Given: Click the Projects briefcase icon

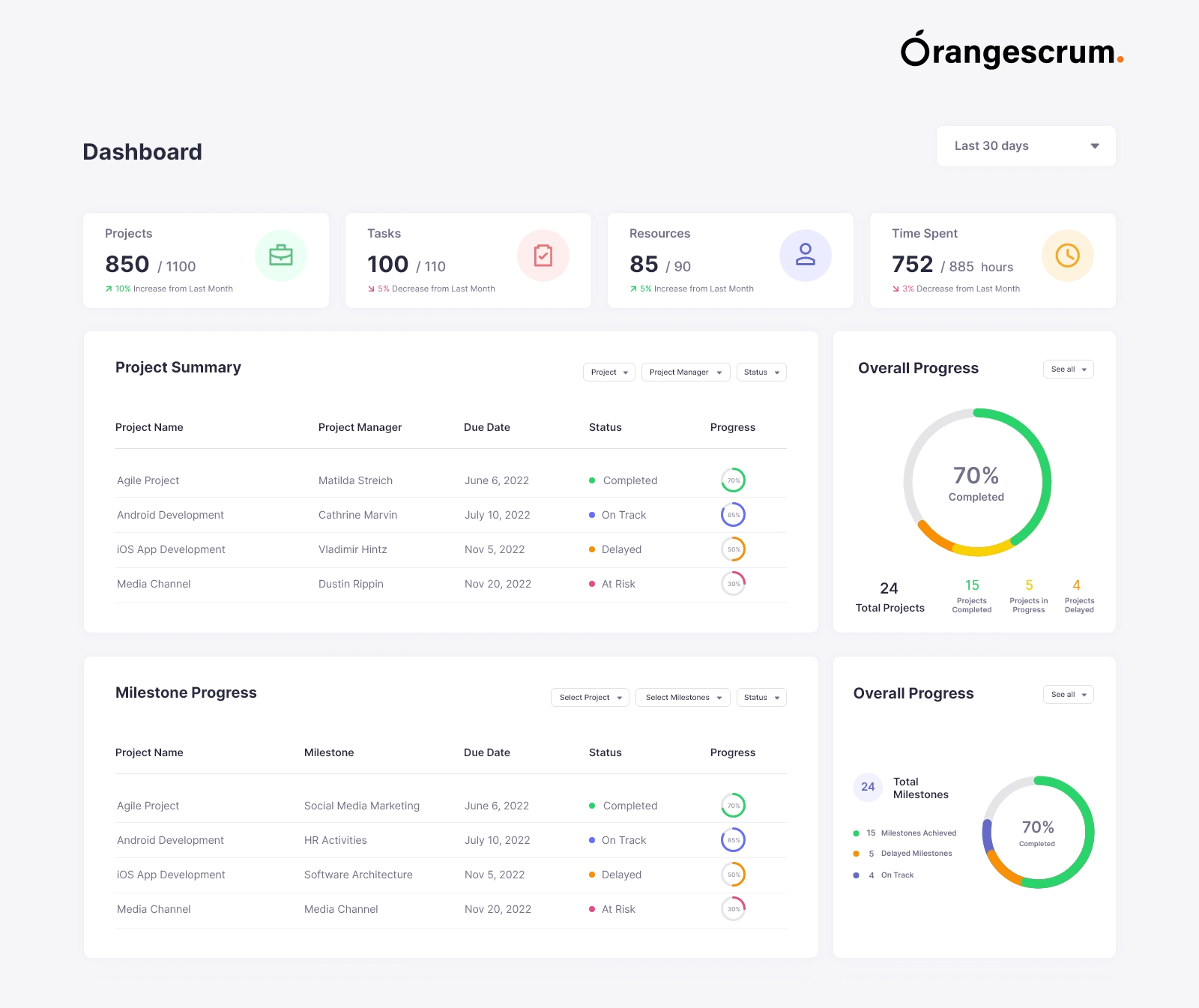Looking at the screenshot, I should coord(281,255).
